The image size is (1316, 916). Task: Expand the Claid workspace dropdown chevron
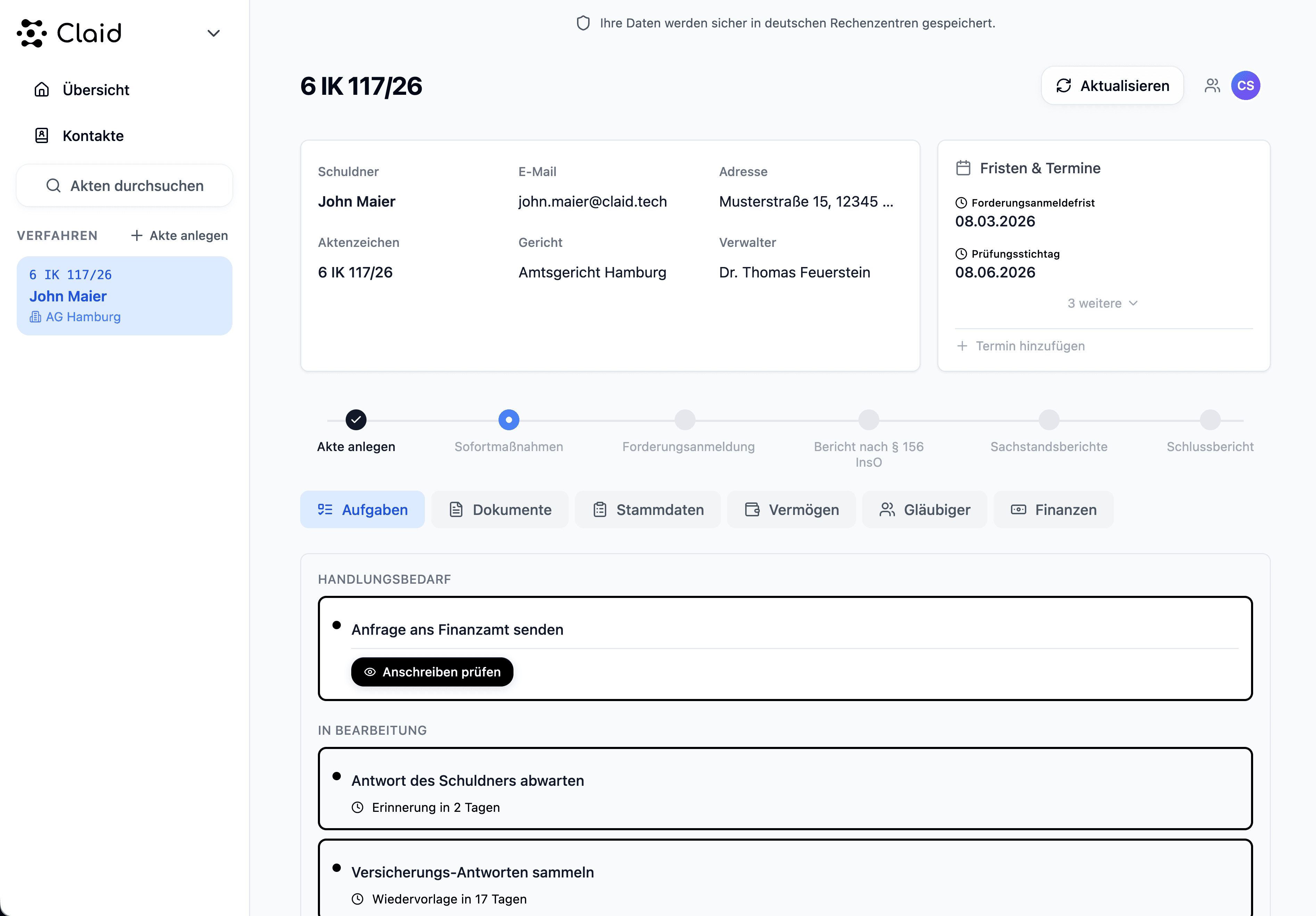213,33
